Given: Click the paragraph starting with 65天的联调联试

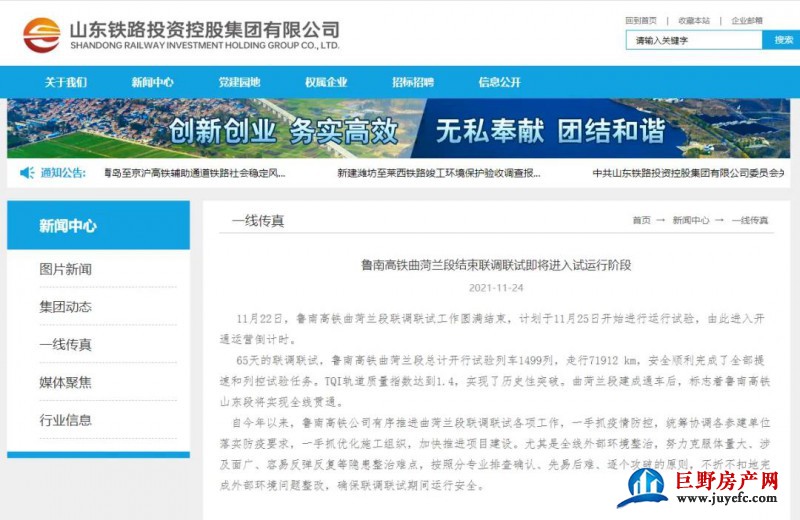Looking at the screenshot, I should [x=495, y=381].
